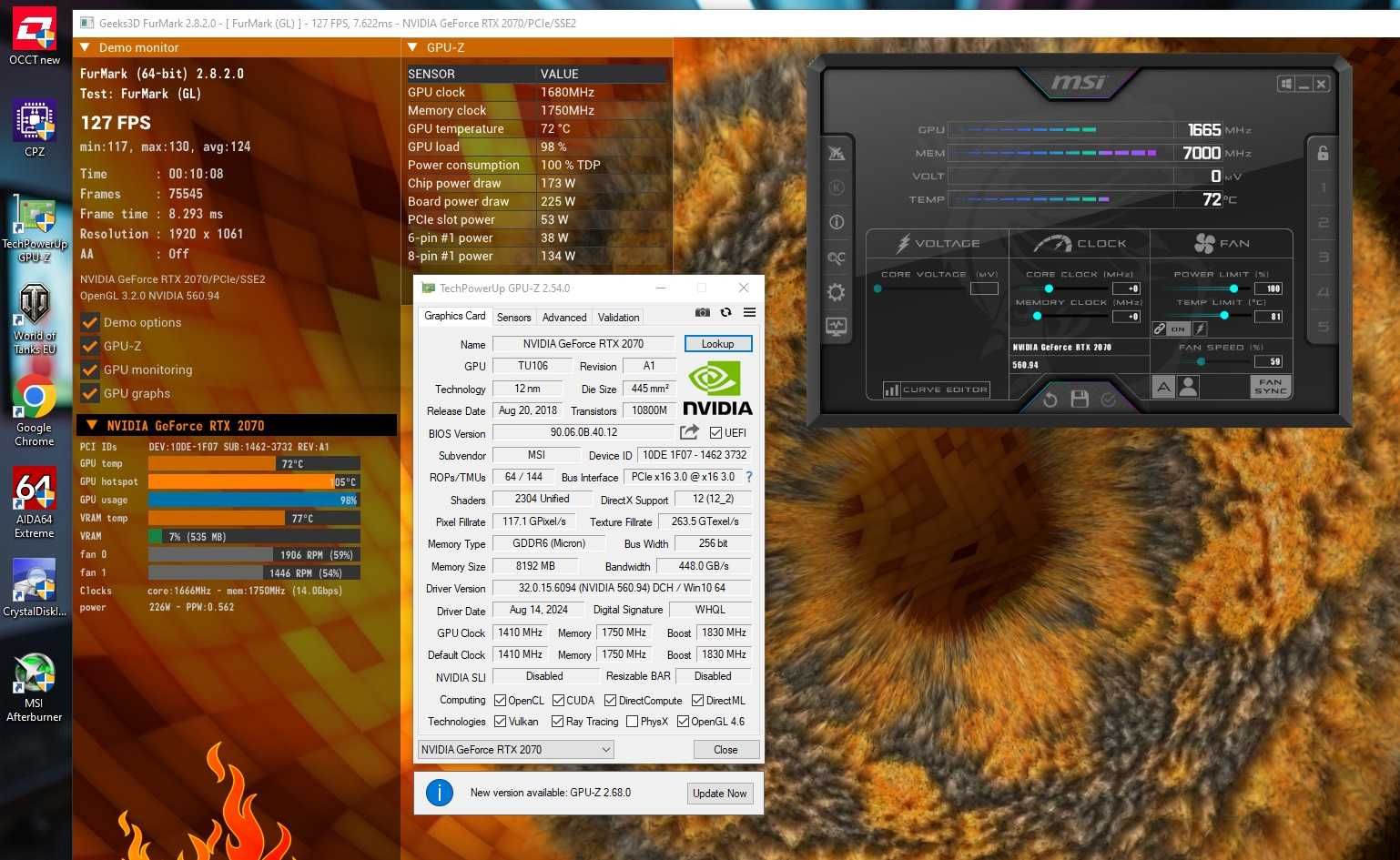This screenshot has width=1400, height=860.
Task: Toggle the Demo options checkbox
Action: coord(90,322)
